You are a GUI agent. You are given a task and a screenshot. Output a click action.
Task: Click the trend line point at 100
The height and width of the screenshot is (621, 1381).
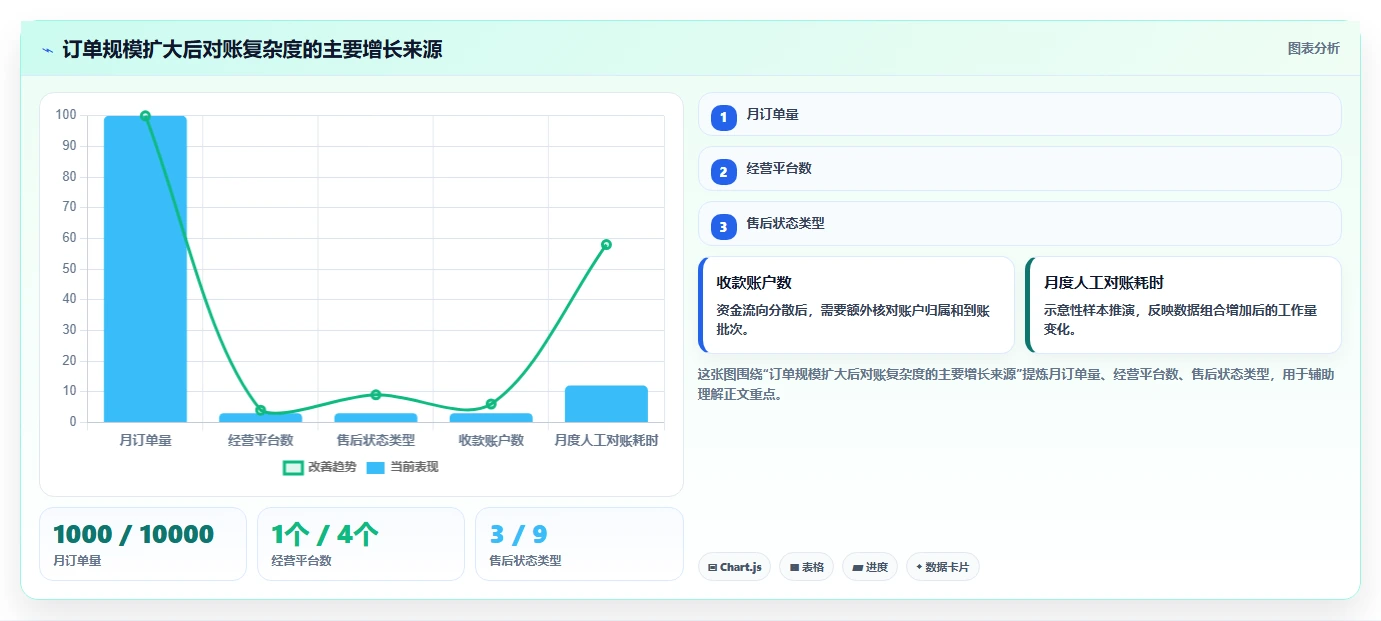145,116
